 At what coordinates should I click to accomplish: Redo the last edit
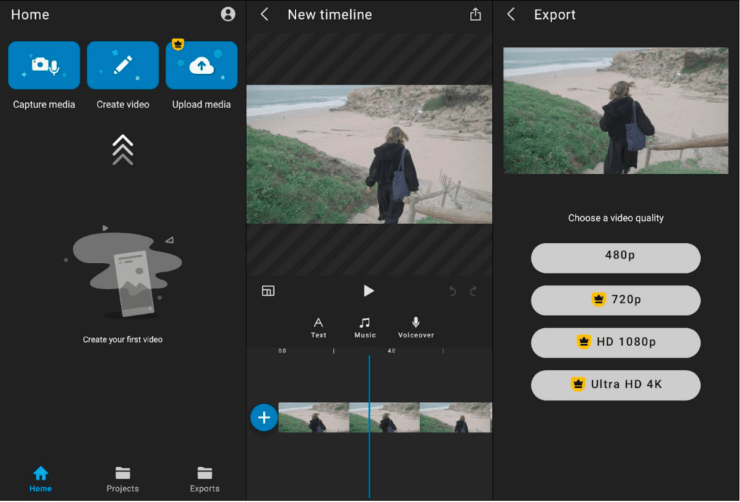pyautogui.click(x=473, y=291)
